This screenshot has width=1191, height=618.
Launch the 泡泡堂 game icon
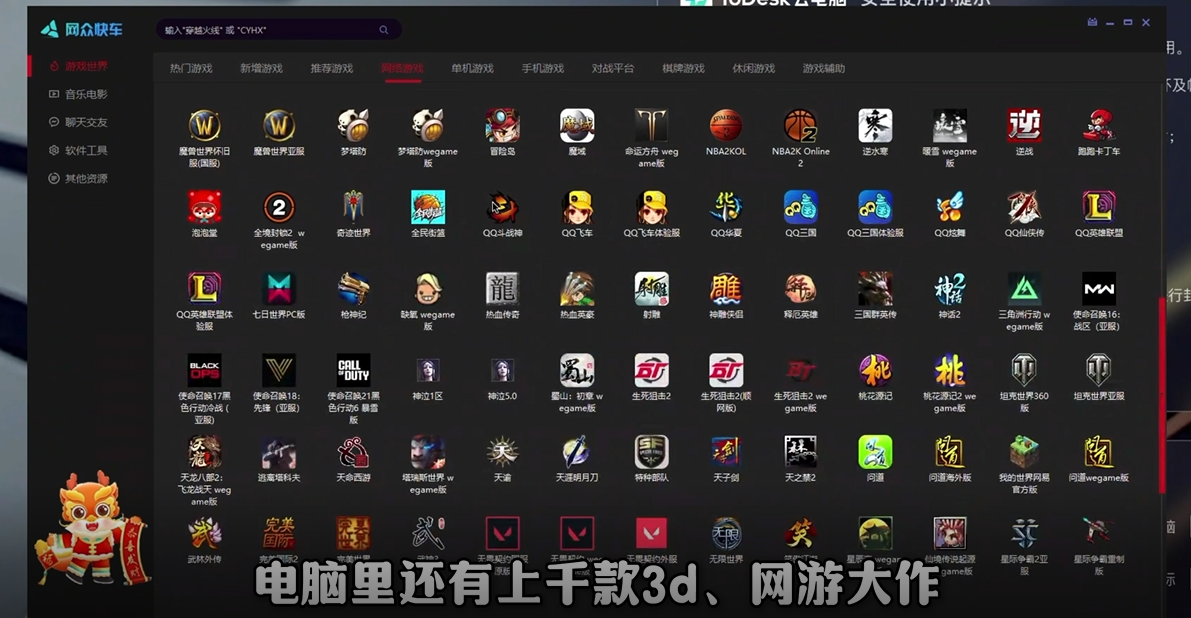click(x=204, y=207)
